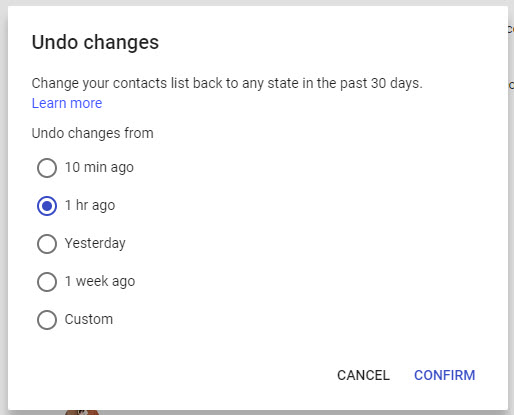Click the contacts list description sentence
The width and height of the screenshot is (514, 415).
(227, 83)
